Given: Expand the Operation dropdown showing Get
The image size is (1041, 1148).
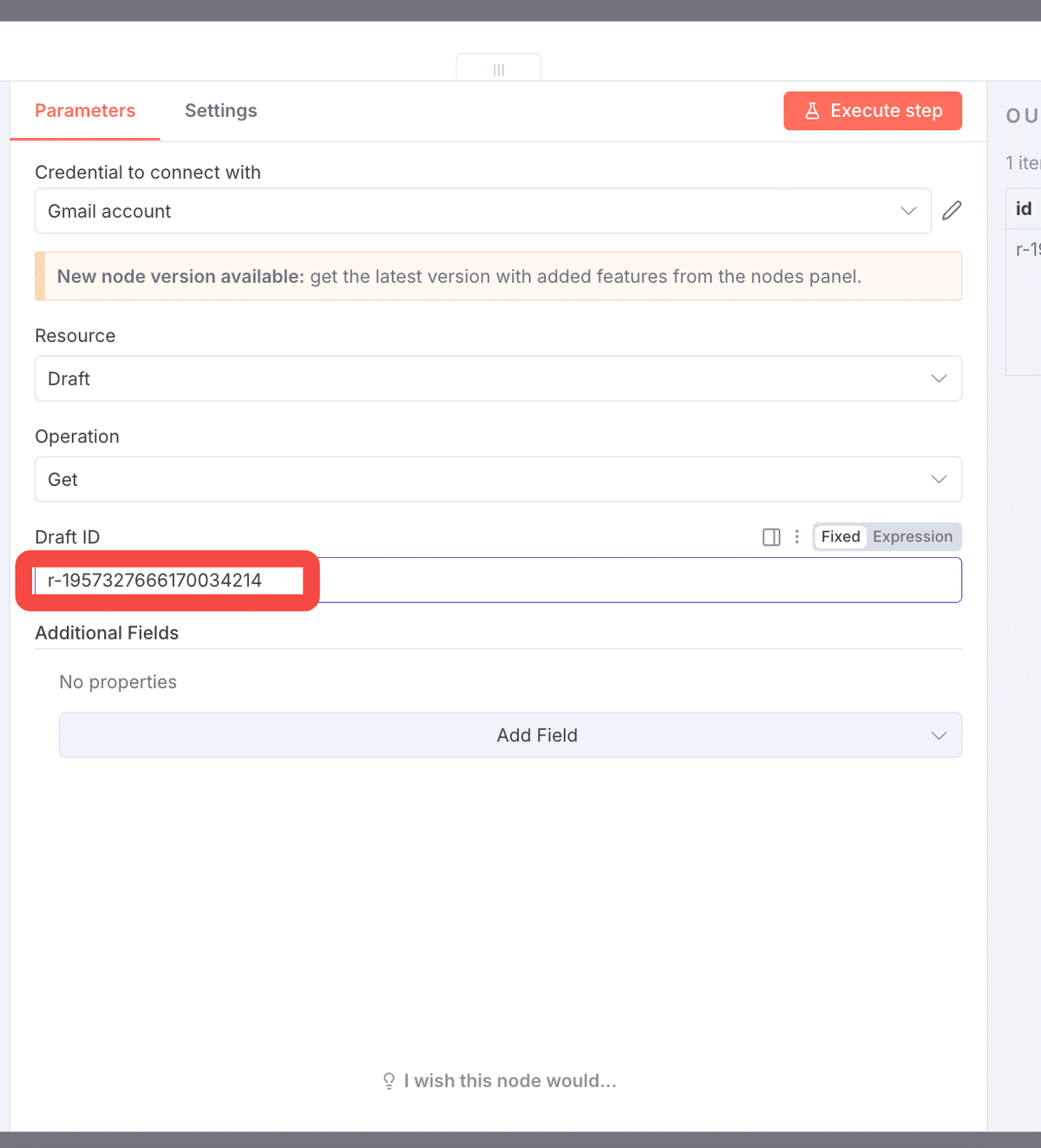Looking at the screenshot, I should 498,479.
